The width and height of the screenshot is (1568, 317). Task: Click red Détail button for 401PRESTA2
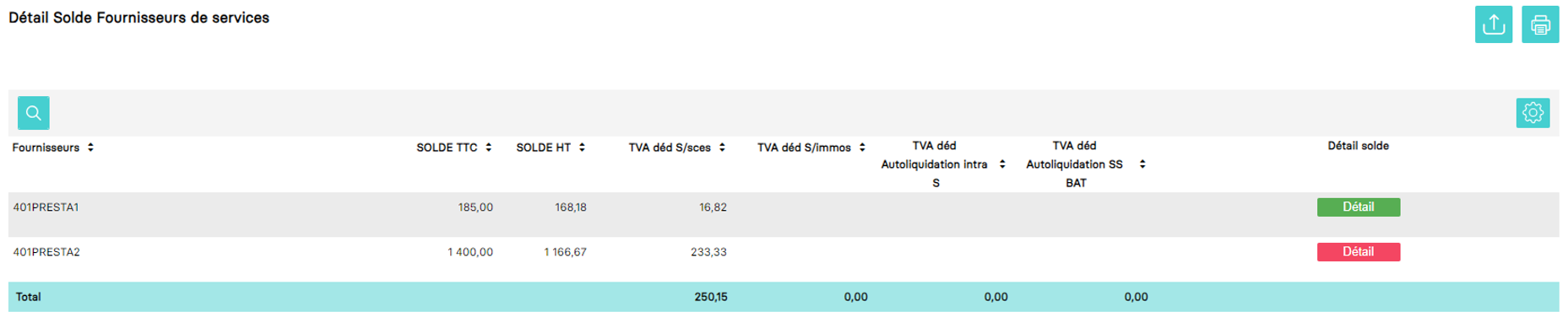[x=1359, y=252]
